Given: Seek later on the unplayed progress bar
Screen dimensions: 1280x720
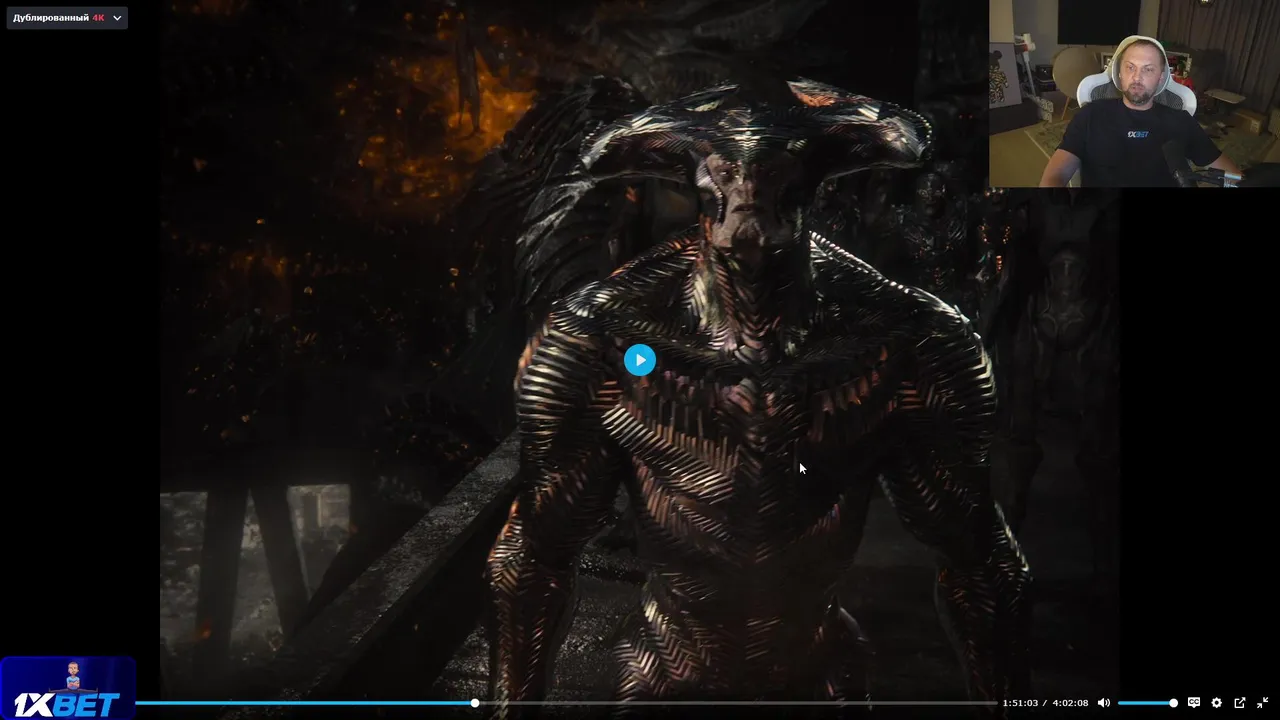Looking at the screenshot, I should (737, 703).
